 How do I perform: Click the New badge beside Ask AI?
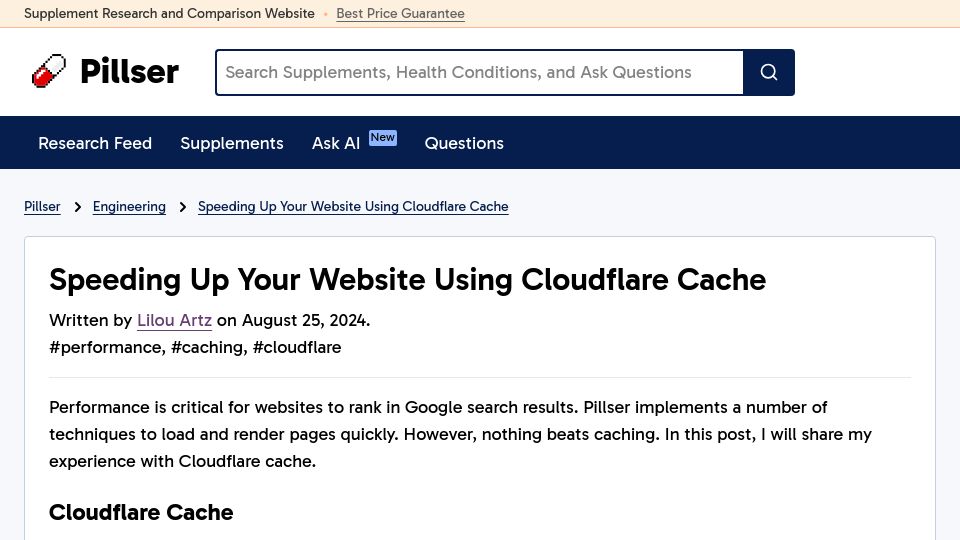click(383, 138)
